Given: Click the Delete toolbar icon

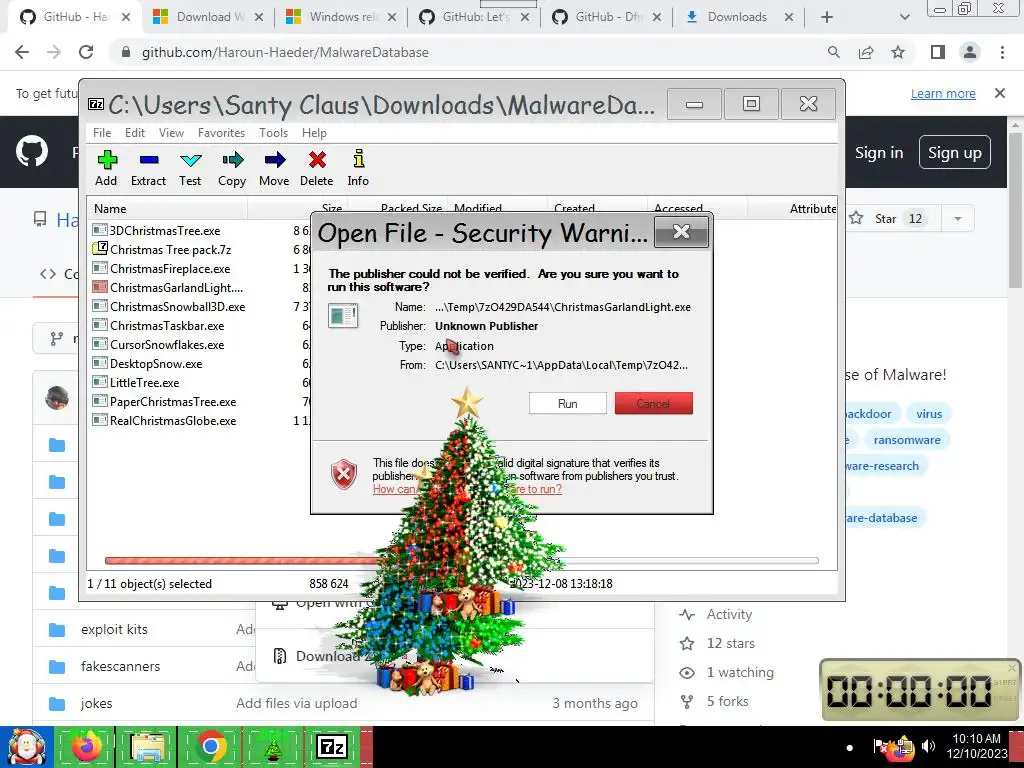Looking at the screenshot, I should (317, 168).
